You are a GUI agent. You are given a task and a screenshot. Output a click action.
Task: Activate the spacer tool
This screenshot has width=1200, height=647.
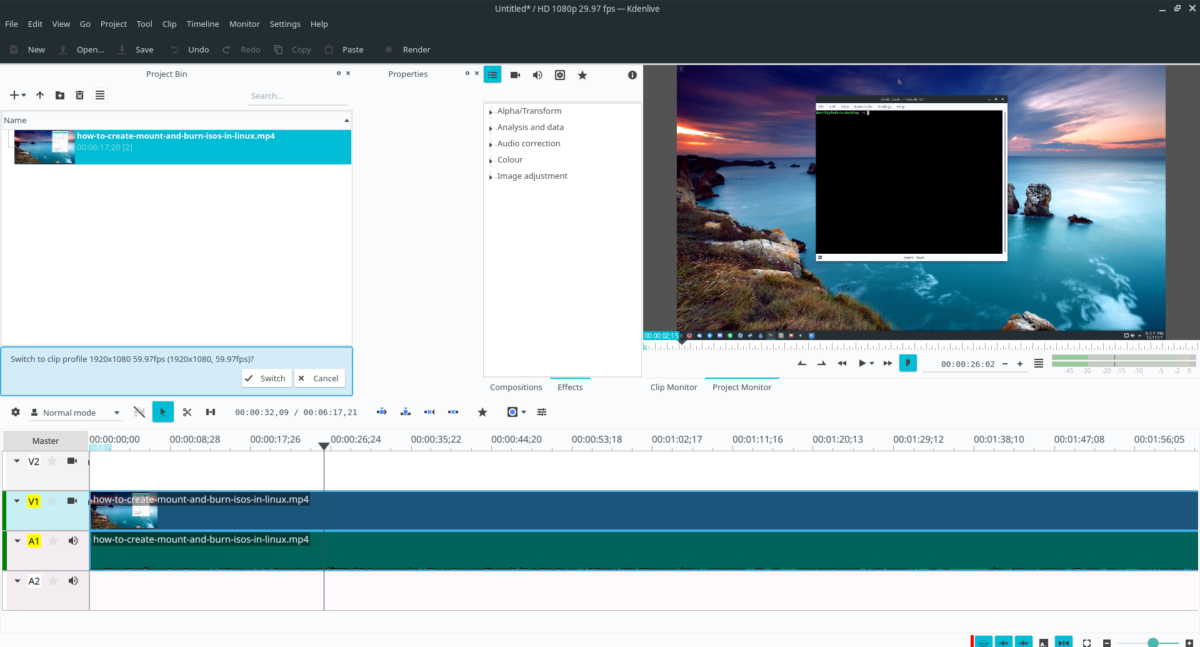(x=210, y=412)
